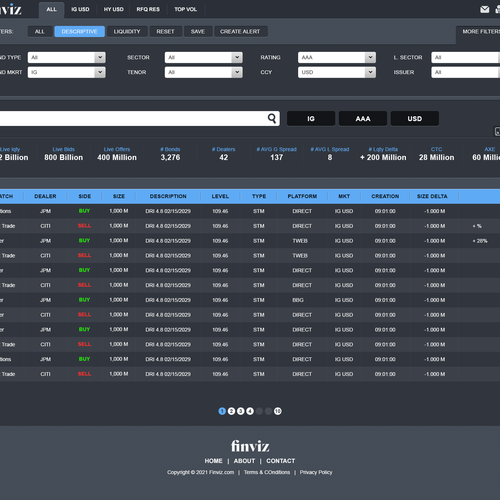Click the AVG L Spread 8 stat
This screenshot has height=500, width=500.
click(330, 154)
